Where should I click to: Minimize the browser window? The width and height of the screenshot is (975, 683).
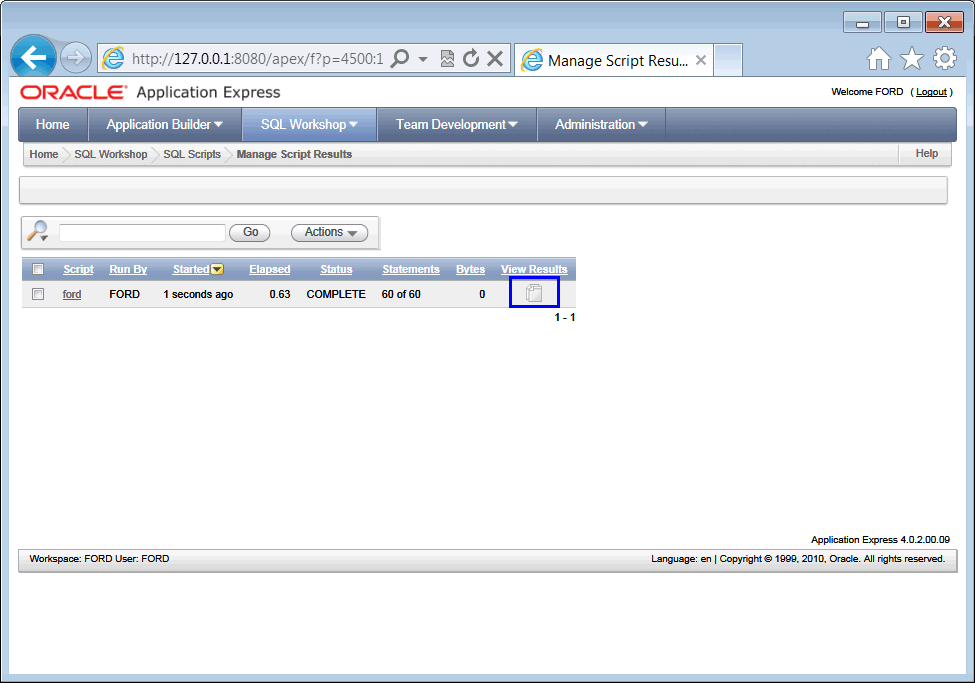pyautogui.click(x=862, y=22)
